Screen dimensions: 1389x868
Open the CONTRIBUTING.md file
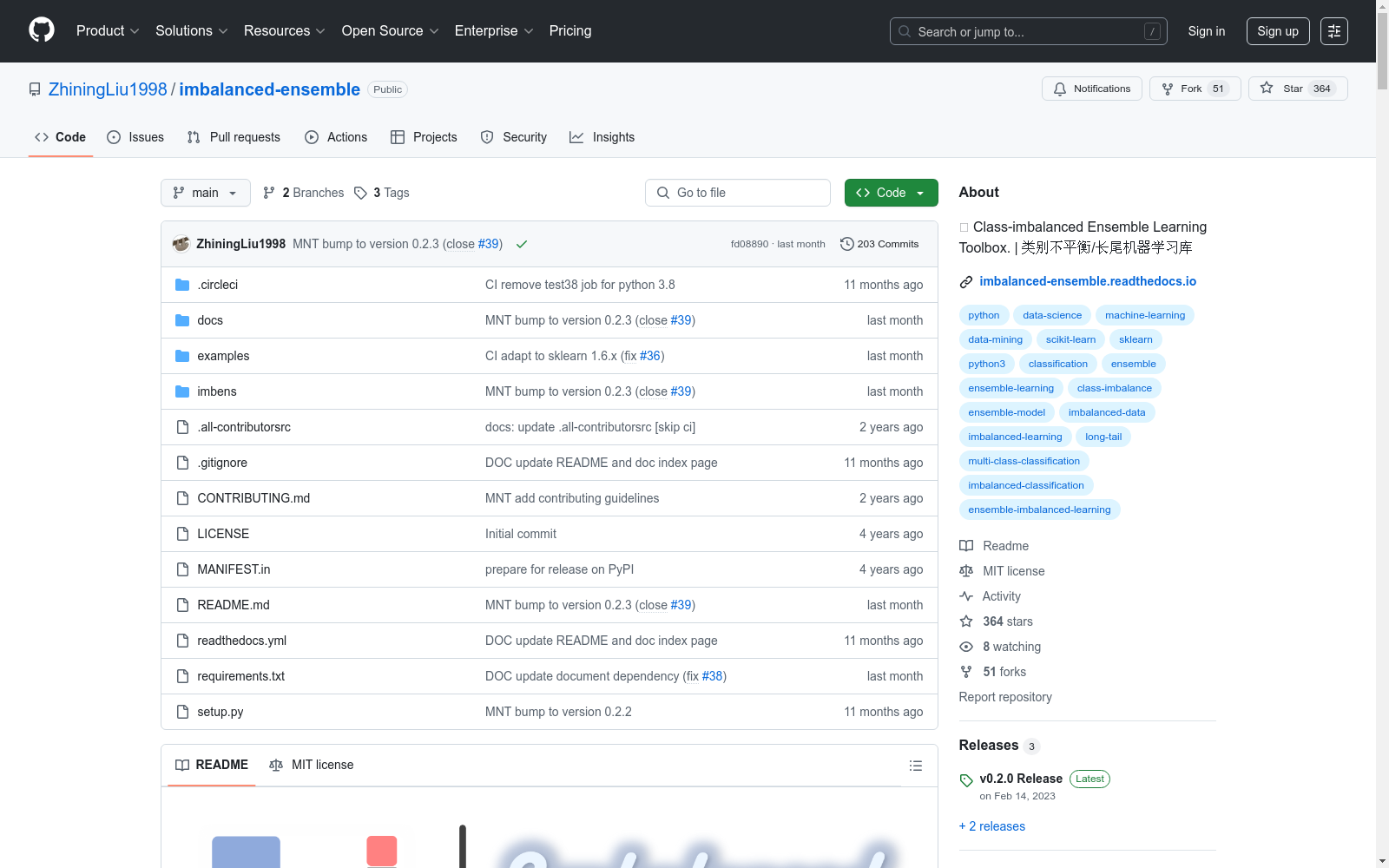coord(253,498)
